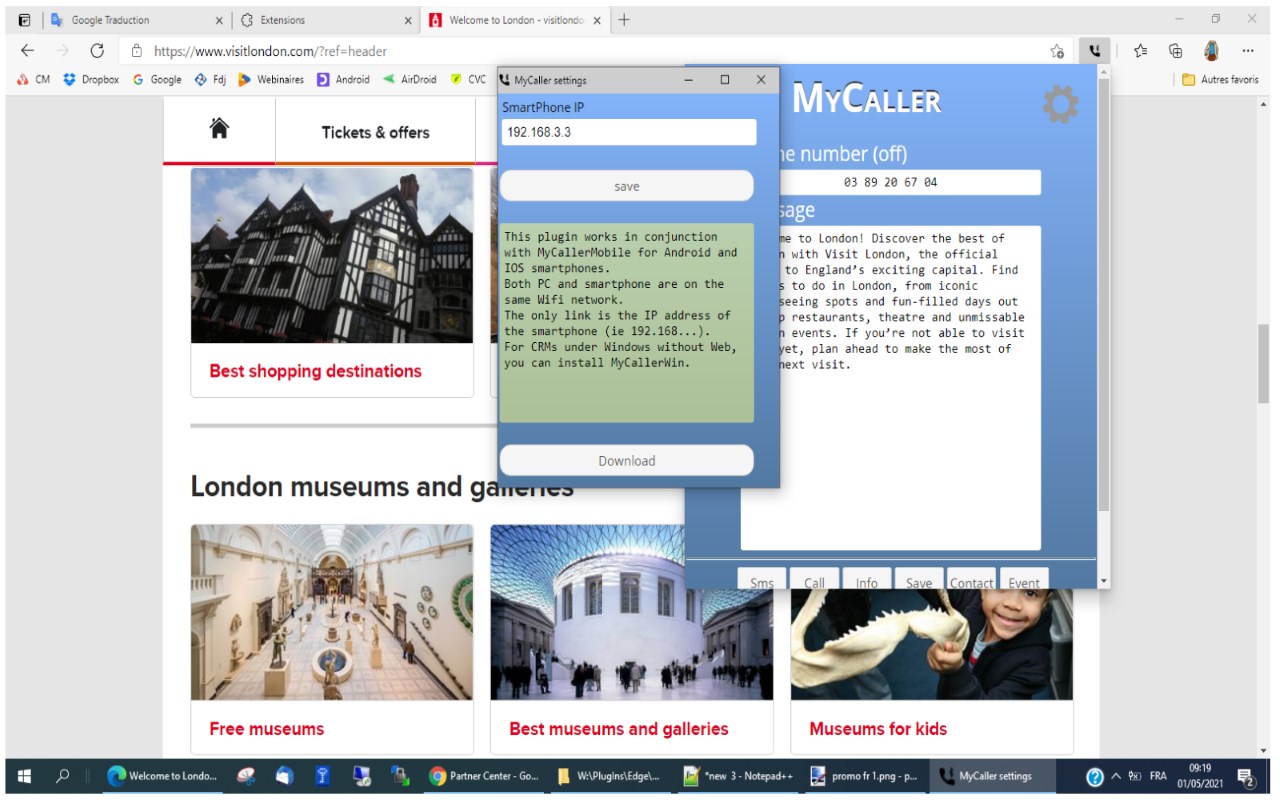Edit phone number field in MyCaller
Image resolution: width=1280 pixels, height=800 pixels.
[x=890, y=182]
